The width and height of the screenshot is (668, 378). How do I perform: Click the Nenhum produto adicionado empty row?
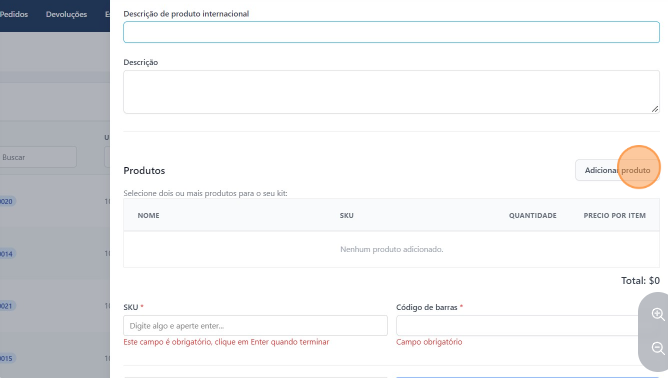click(391, 249)
